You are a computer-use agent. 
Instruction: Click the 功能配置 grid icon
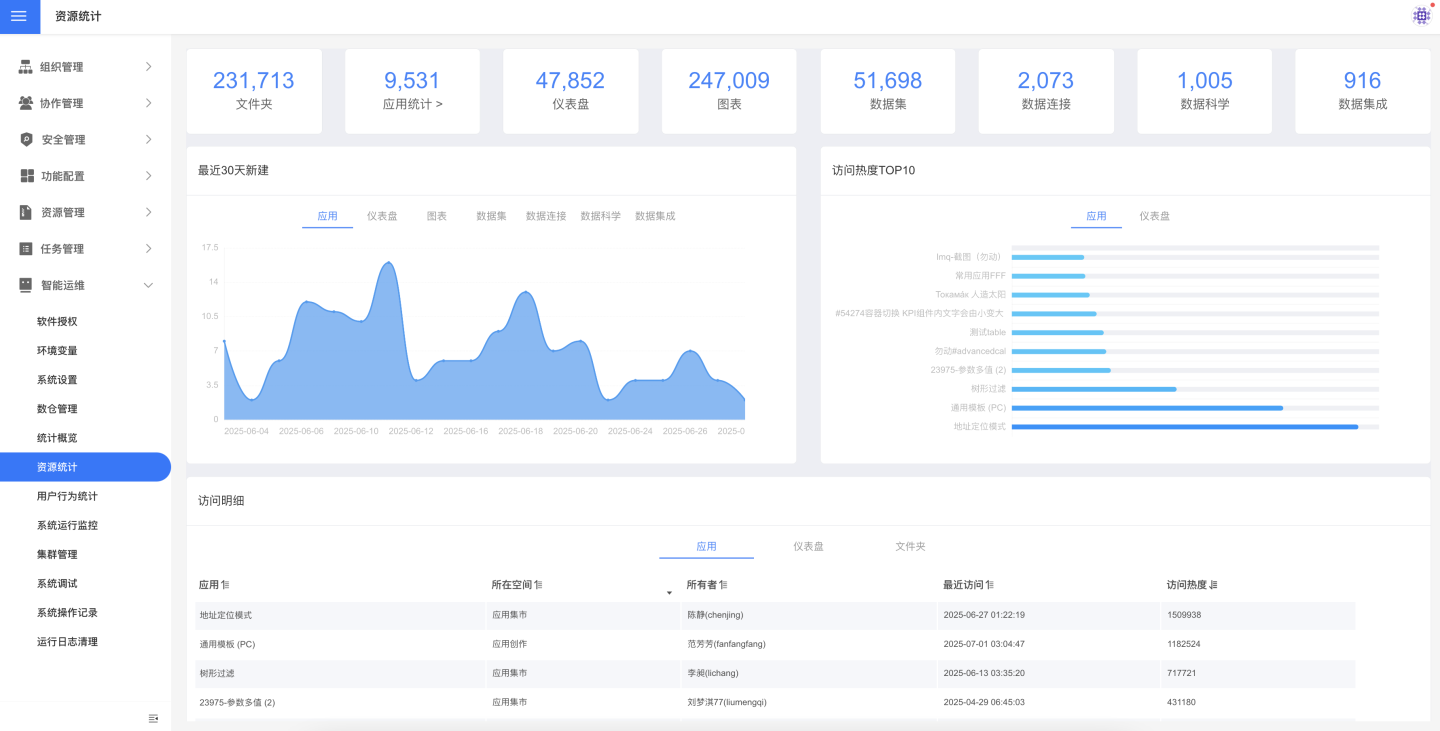pyautogui.click(x=26, y=176)
